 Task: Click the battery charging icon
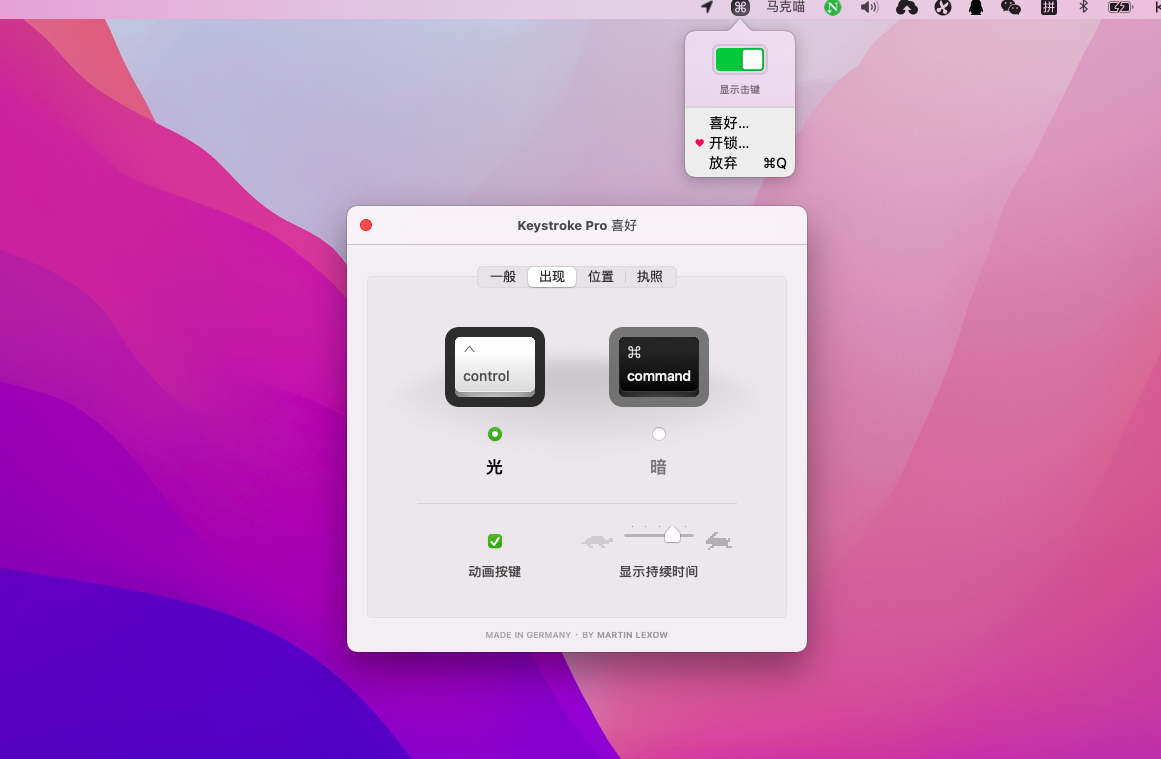pos(1120,8)
